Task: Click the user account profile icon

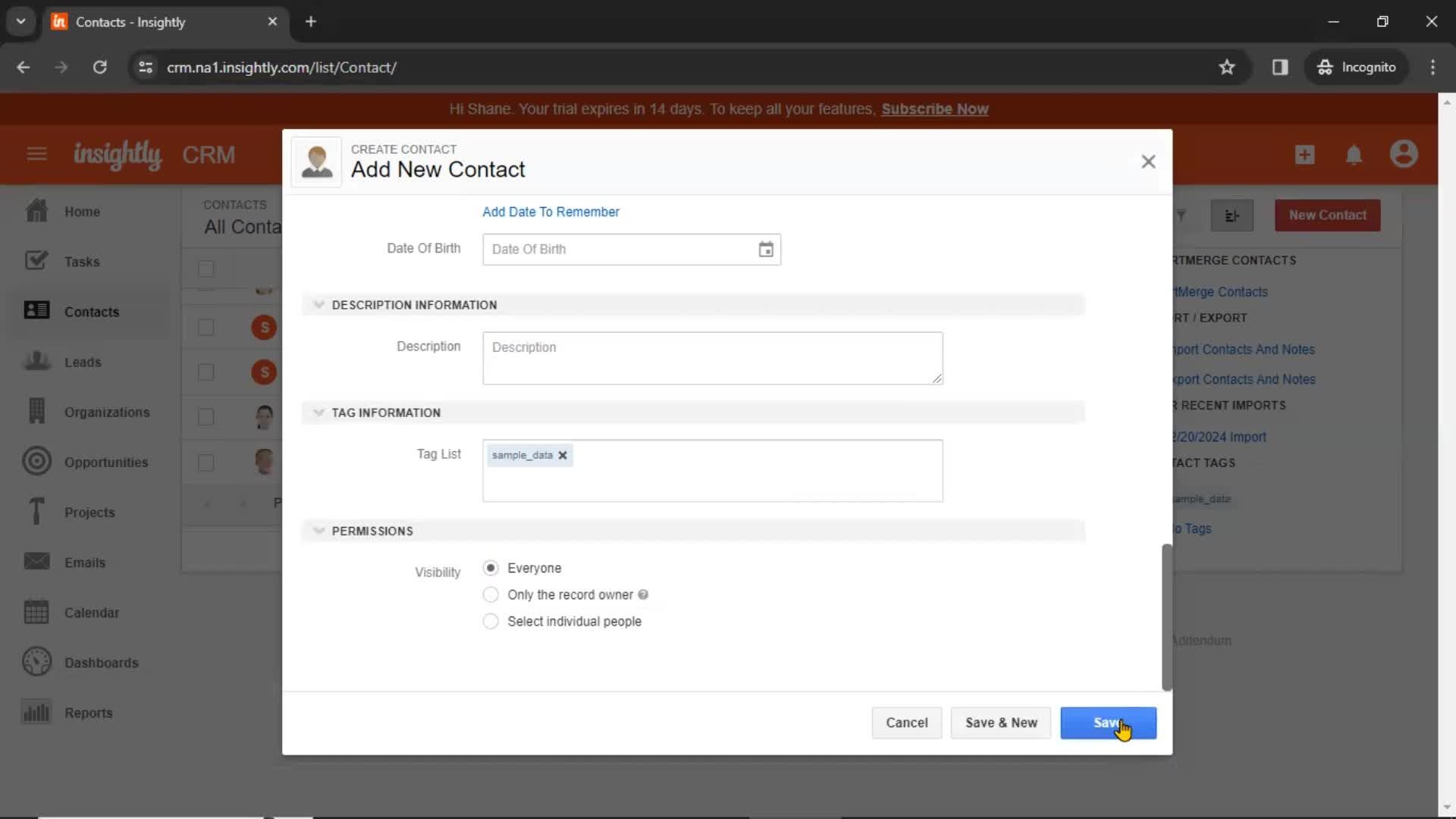Action: click(x=1404, y=154)
